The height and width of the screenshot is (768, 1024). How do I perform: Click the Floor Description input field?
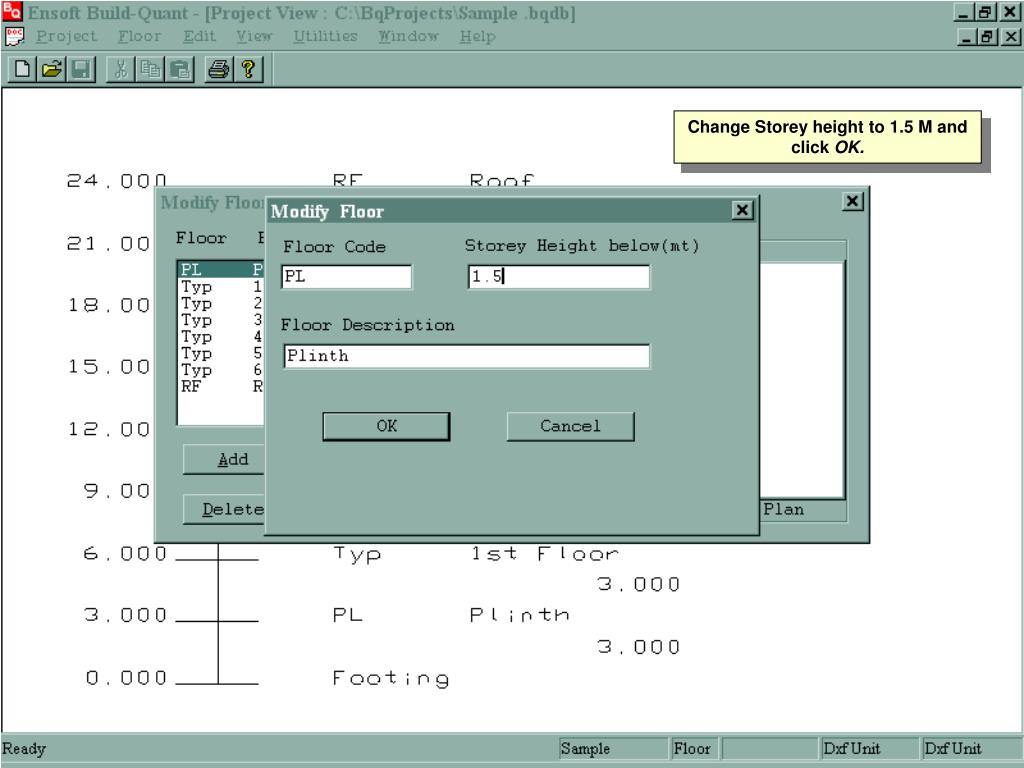[467, 356]
